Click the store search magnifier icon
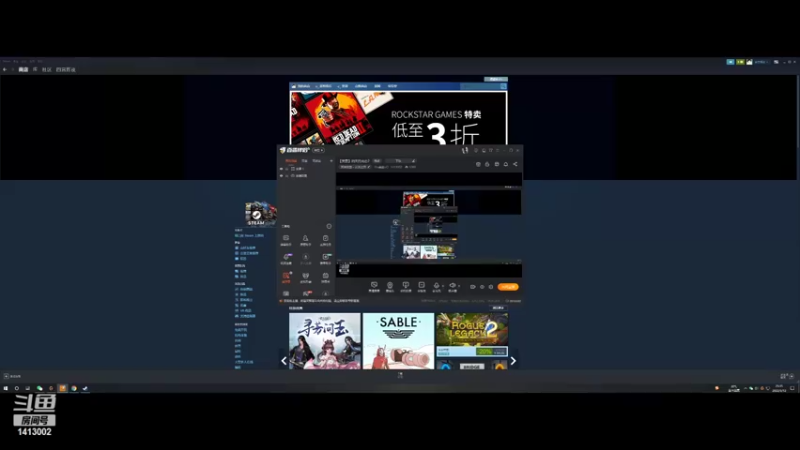Screen dimensions: 800x450 [503, 86]
